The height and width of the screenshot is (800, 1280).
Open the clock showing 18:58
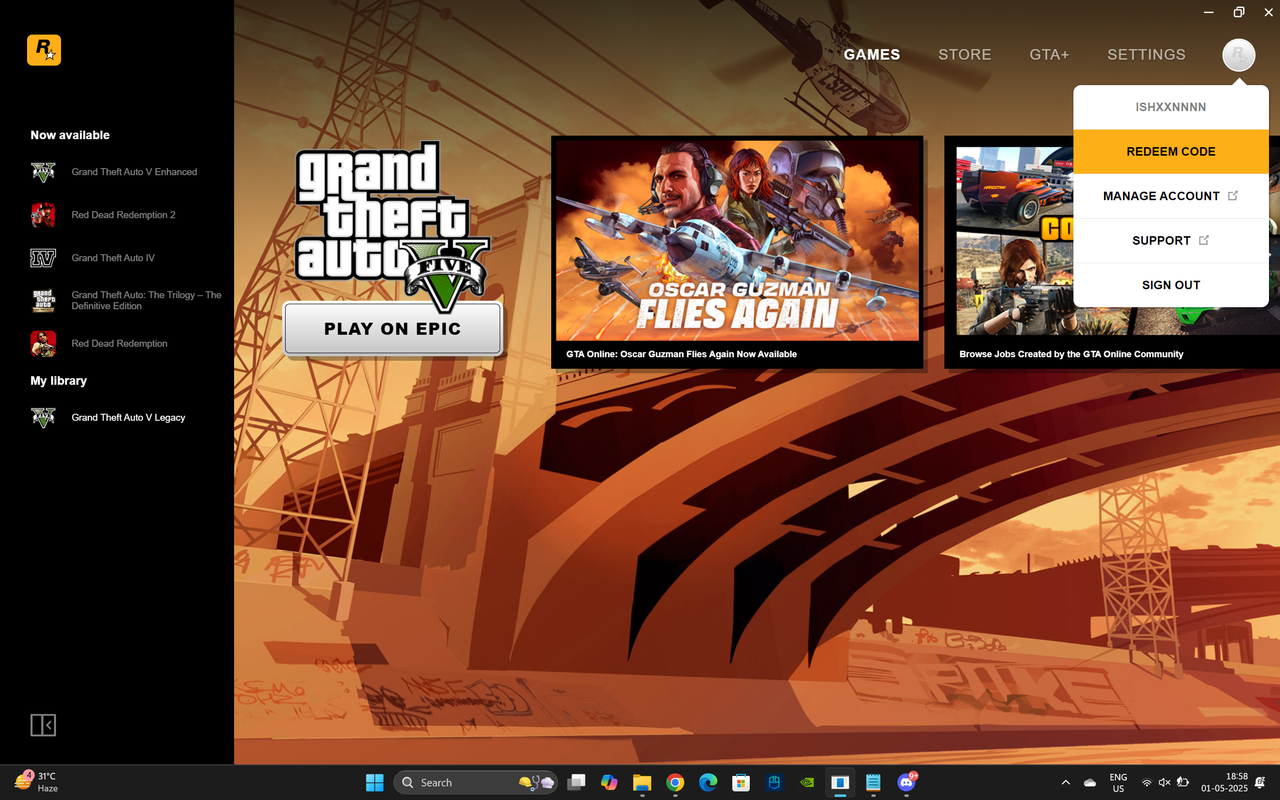pos(1226,783)
